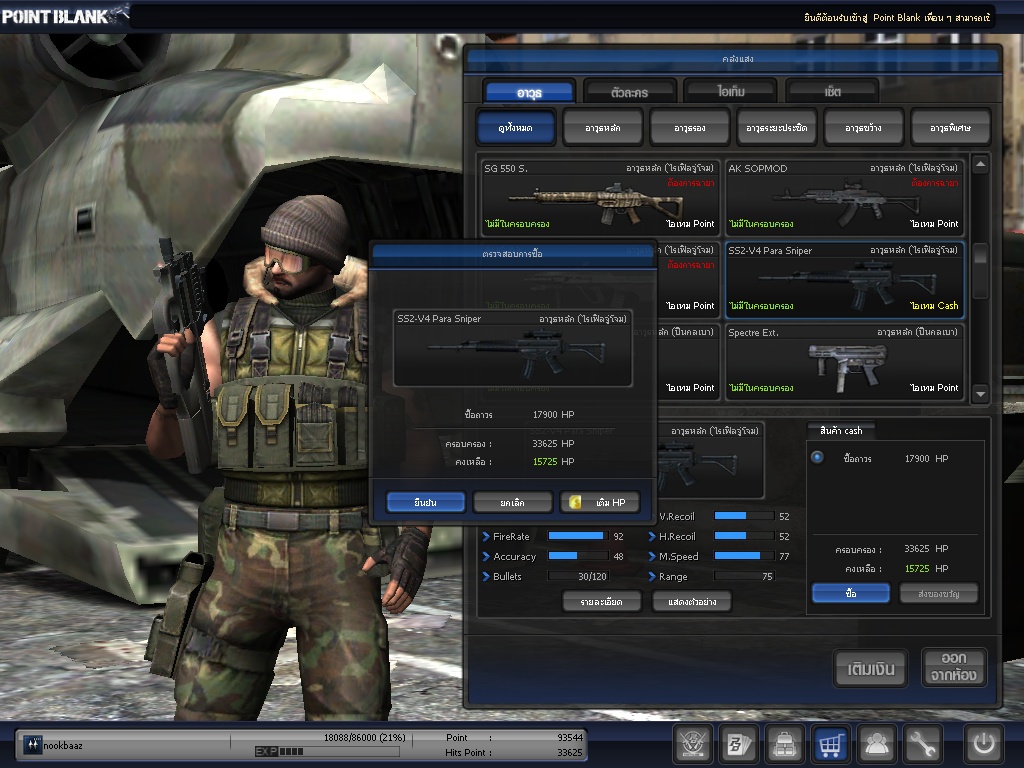Open the backpack inventory icon
This screenshot has height=768, width=1024.
point(785,744)
